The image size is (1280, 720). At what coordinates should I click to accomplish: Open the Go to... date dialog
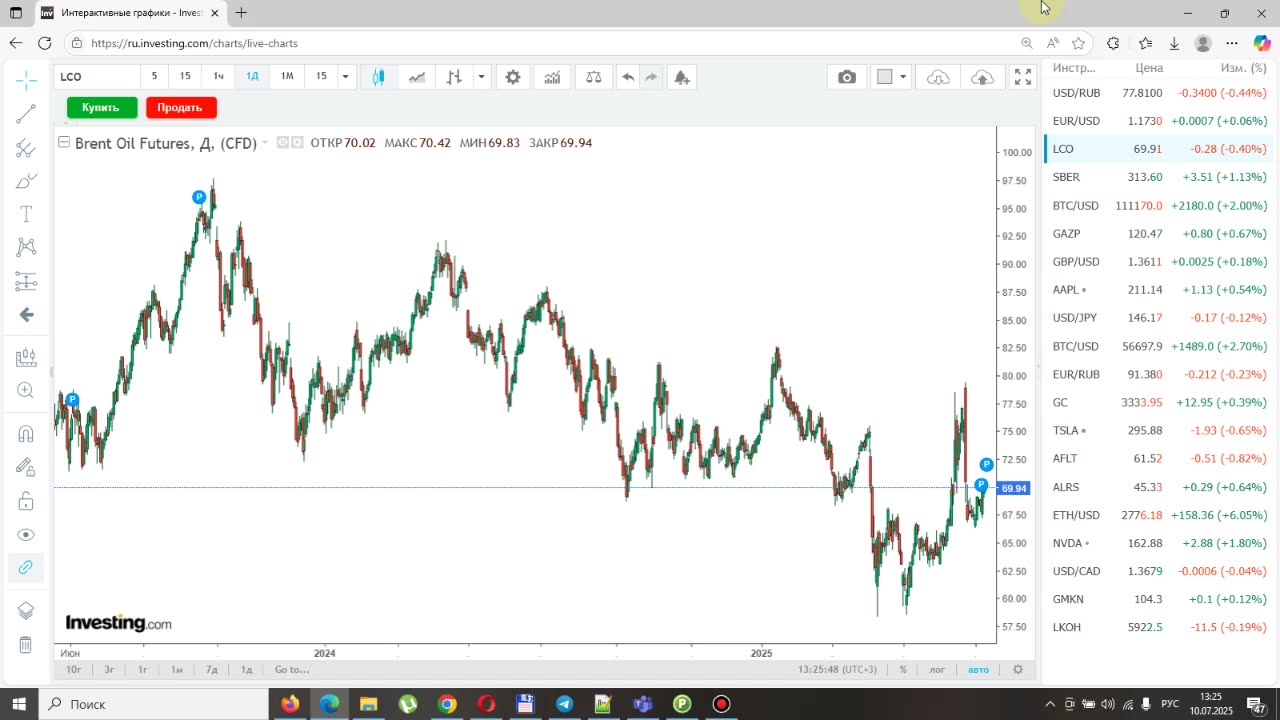(292, 670)
